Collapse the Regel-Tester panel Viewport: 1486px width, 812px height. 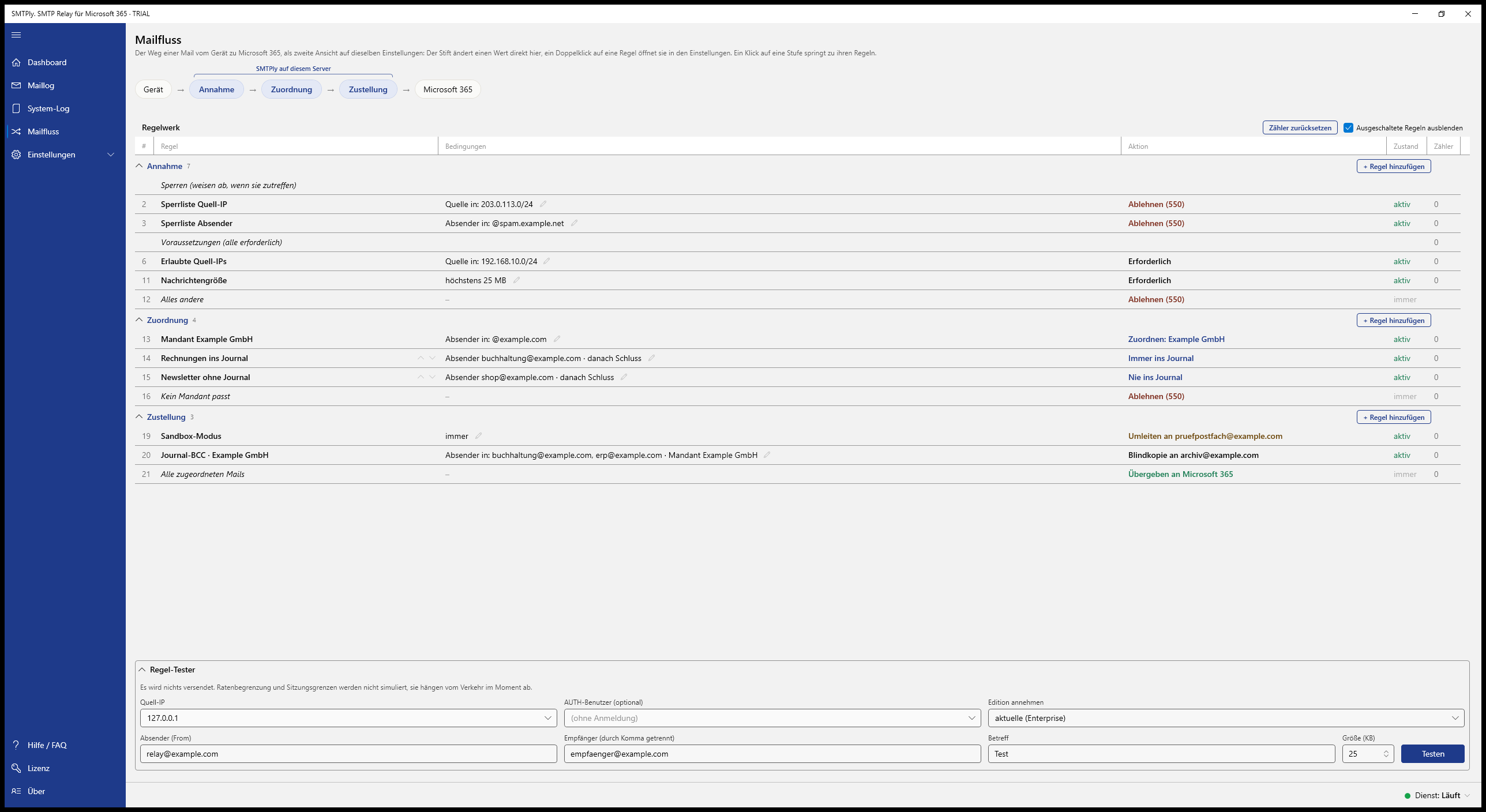pos(142,670)
